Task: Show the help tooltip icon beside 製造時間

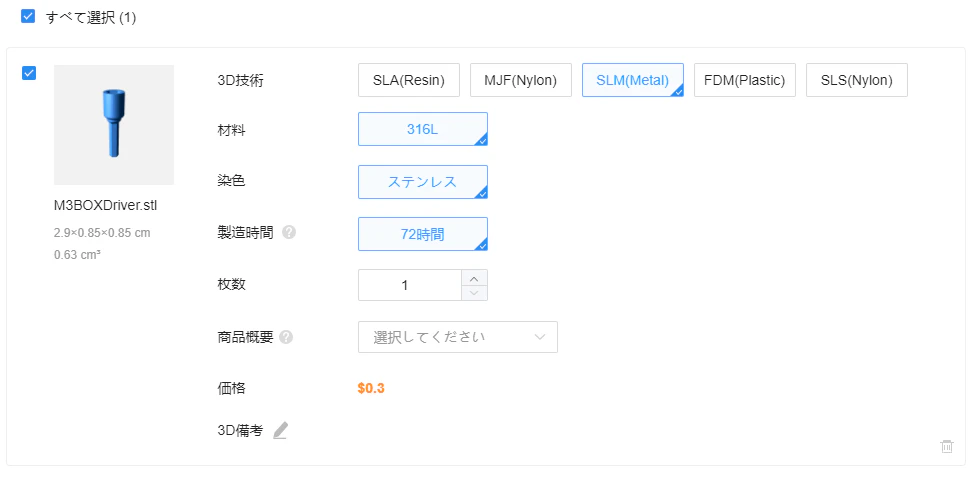Action: (289, 233)
